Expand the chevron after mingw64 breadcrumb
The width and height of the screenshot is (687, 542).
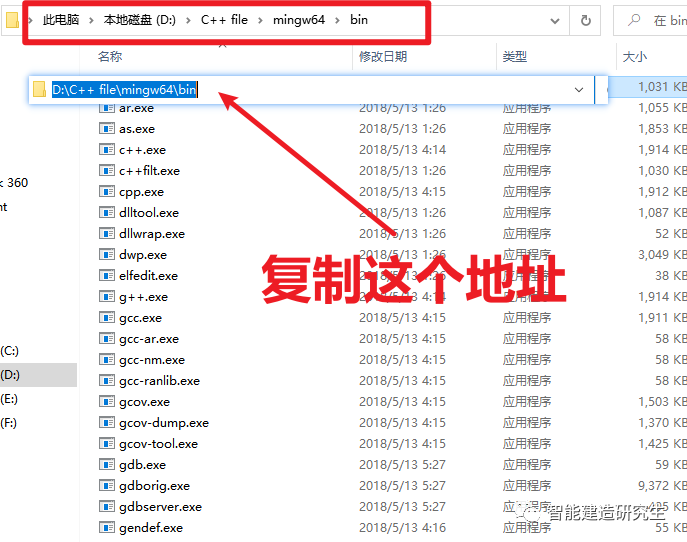tap(337, 20)
